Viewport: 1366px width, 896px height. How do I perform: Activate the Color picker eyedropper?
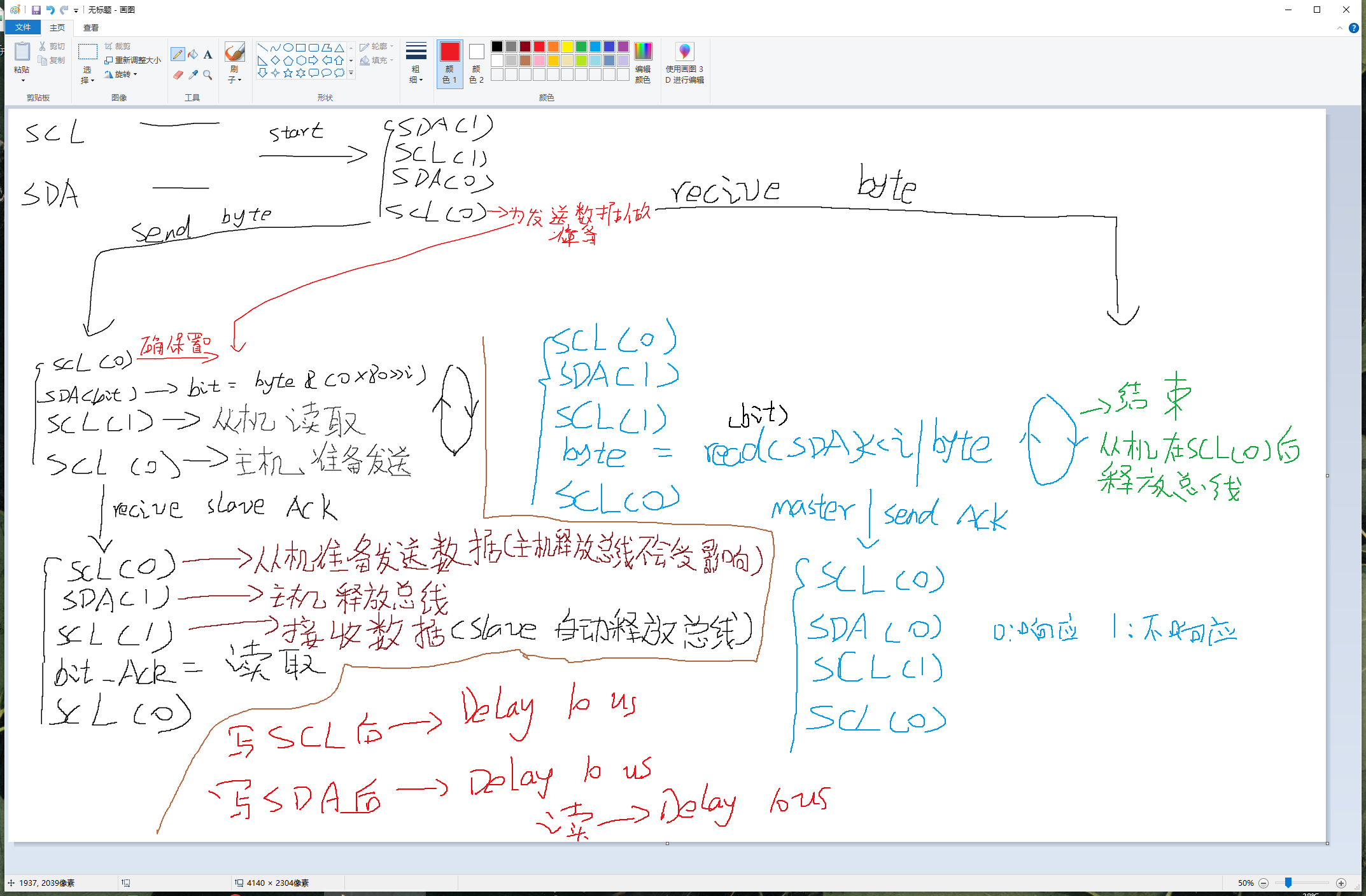(193, 75)
